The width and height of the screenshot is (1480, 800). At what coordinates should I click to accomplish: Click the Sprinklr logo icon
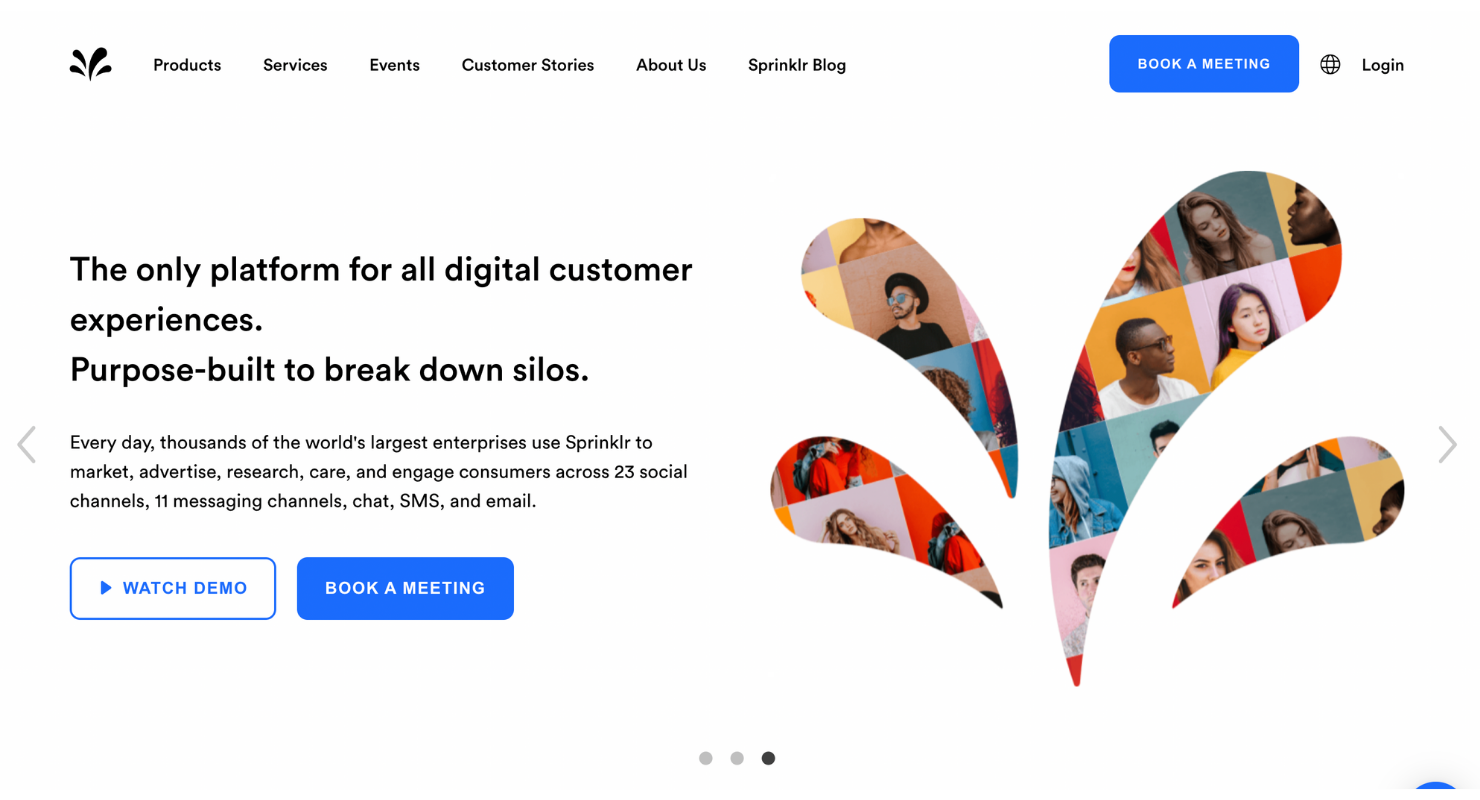pos(90,64)
